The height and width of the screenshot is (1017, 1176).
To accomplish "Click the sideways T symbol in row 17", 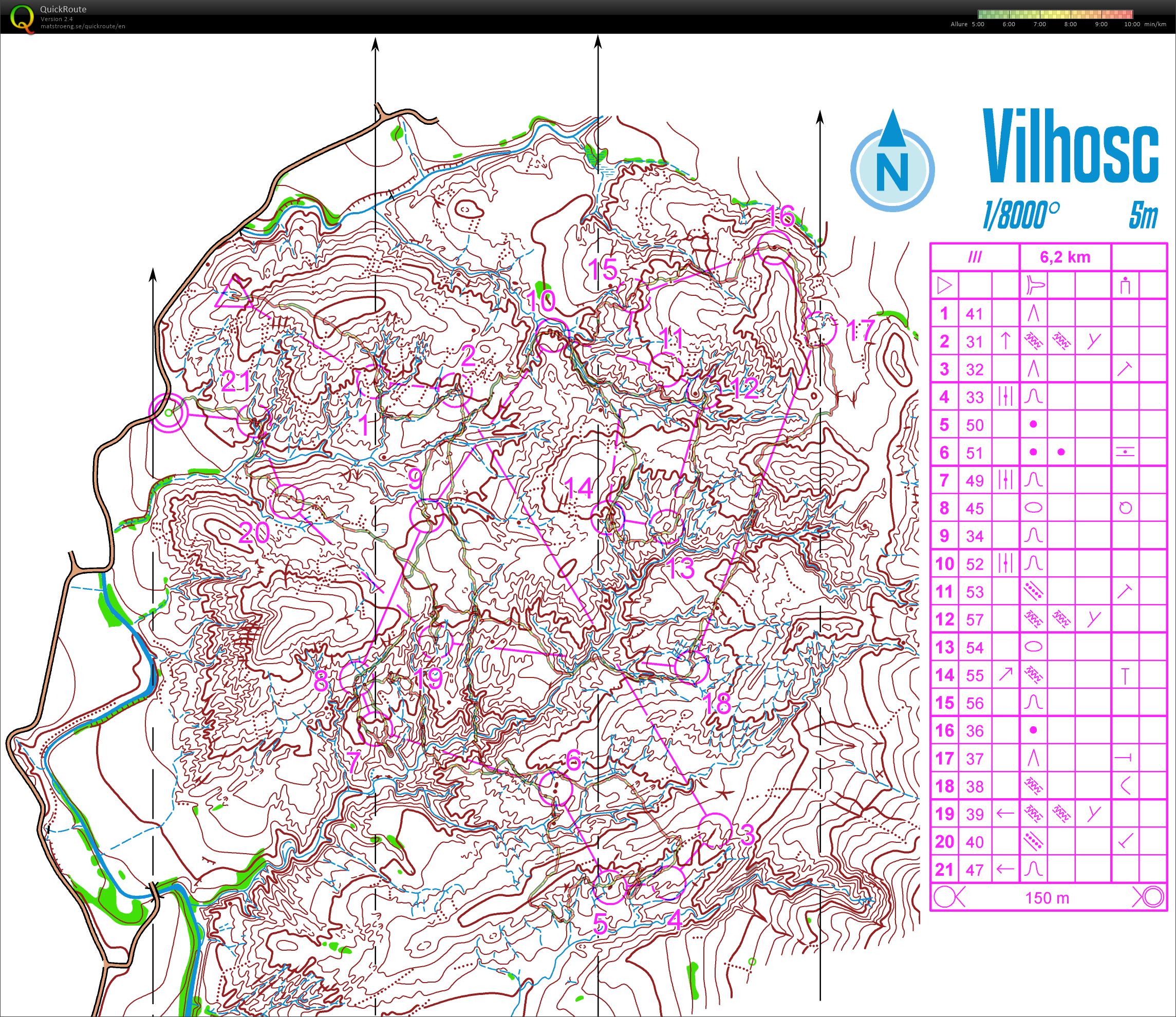I will 1124,758.
